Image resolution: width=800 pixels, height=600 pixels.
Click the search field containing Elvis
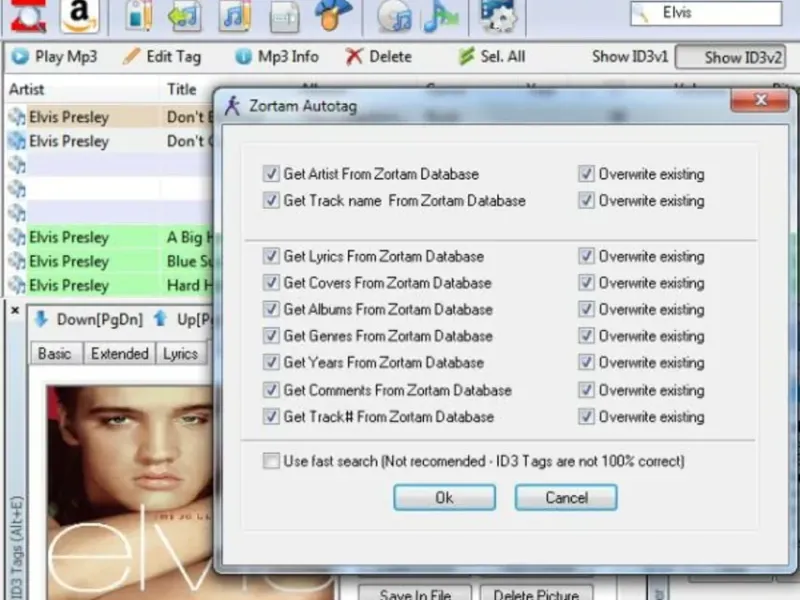click(706, 13)
